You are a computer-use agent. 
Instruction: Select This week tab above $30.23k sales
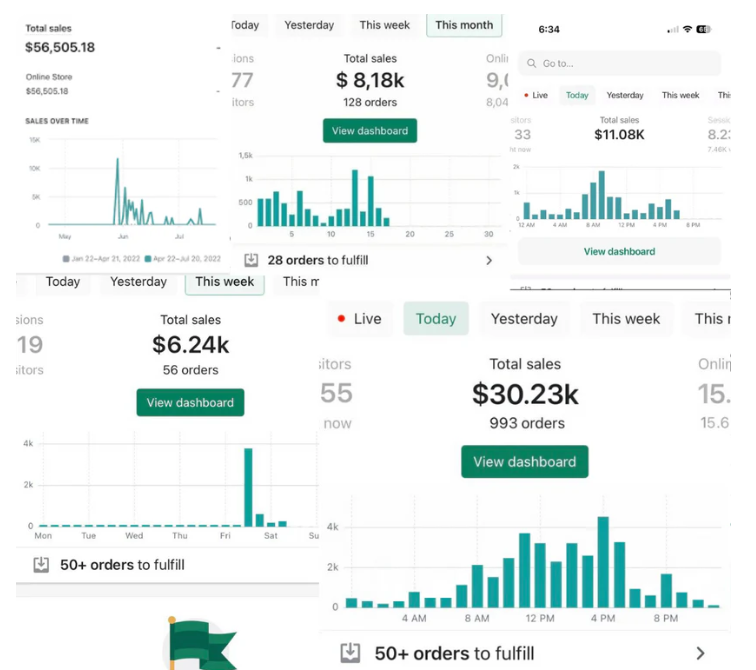pyautogui.click(x=626, y=319)
